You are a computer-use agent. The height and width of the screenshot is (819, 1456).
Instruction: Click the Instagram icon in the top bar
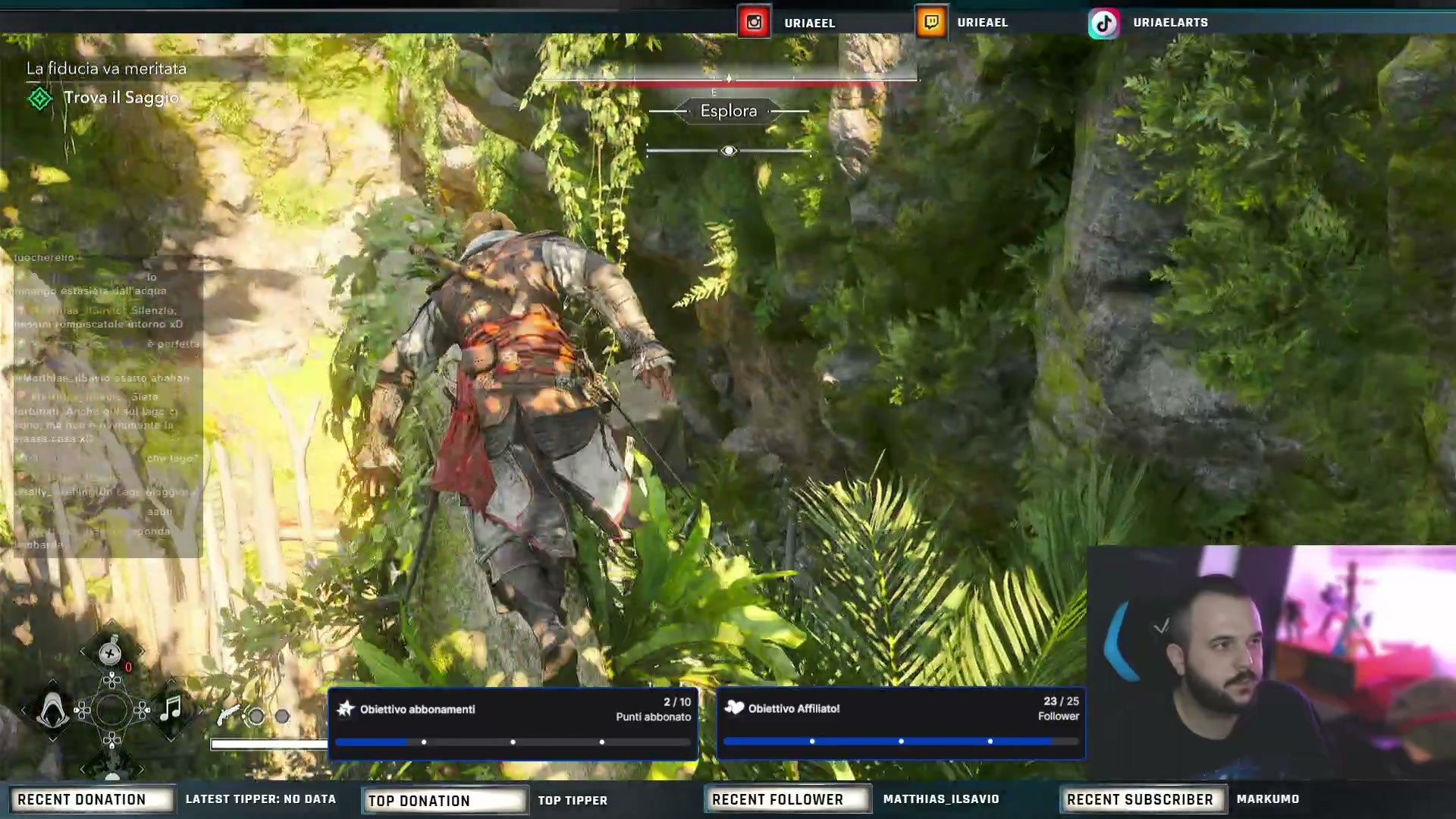pyautogui.click(x=754, y=22)
